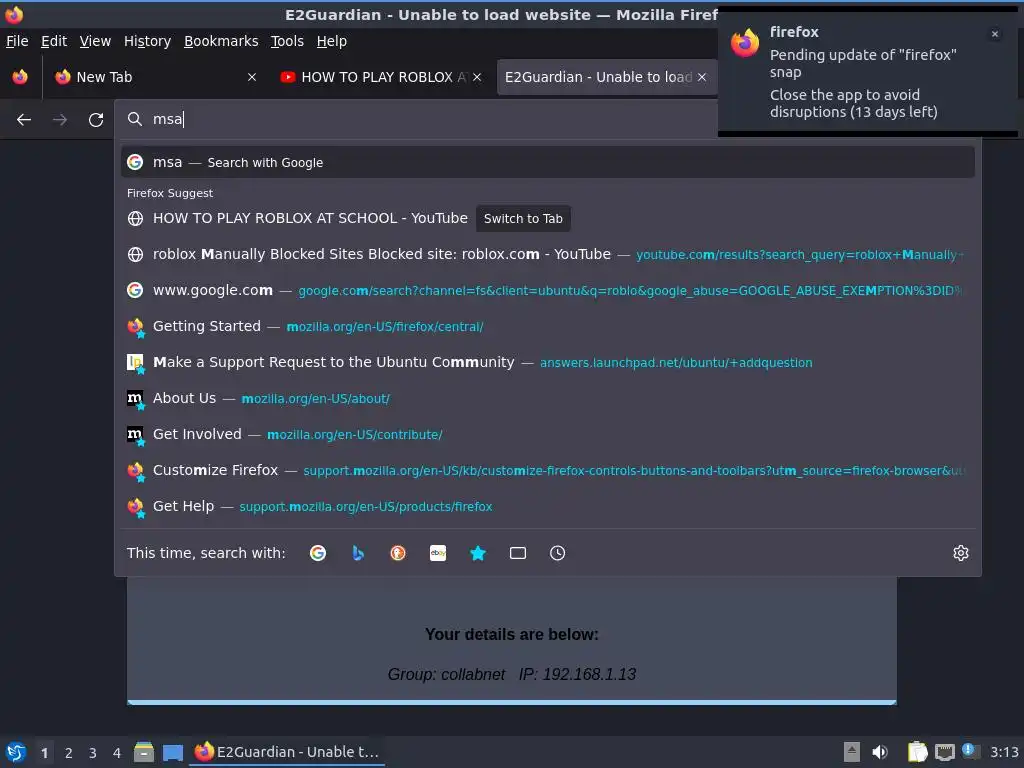This screenshot has height=768, width=1024.
Task: Search this time with DuckDuckGo icon
Action: 398,553
